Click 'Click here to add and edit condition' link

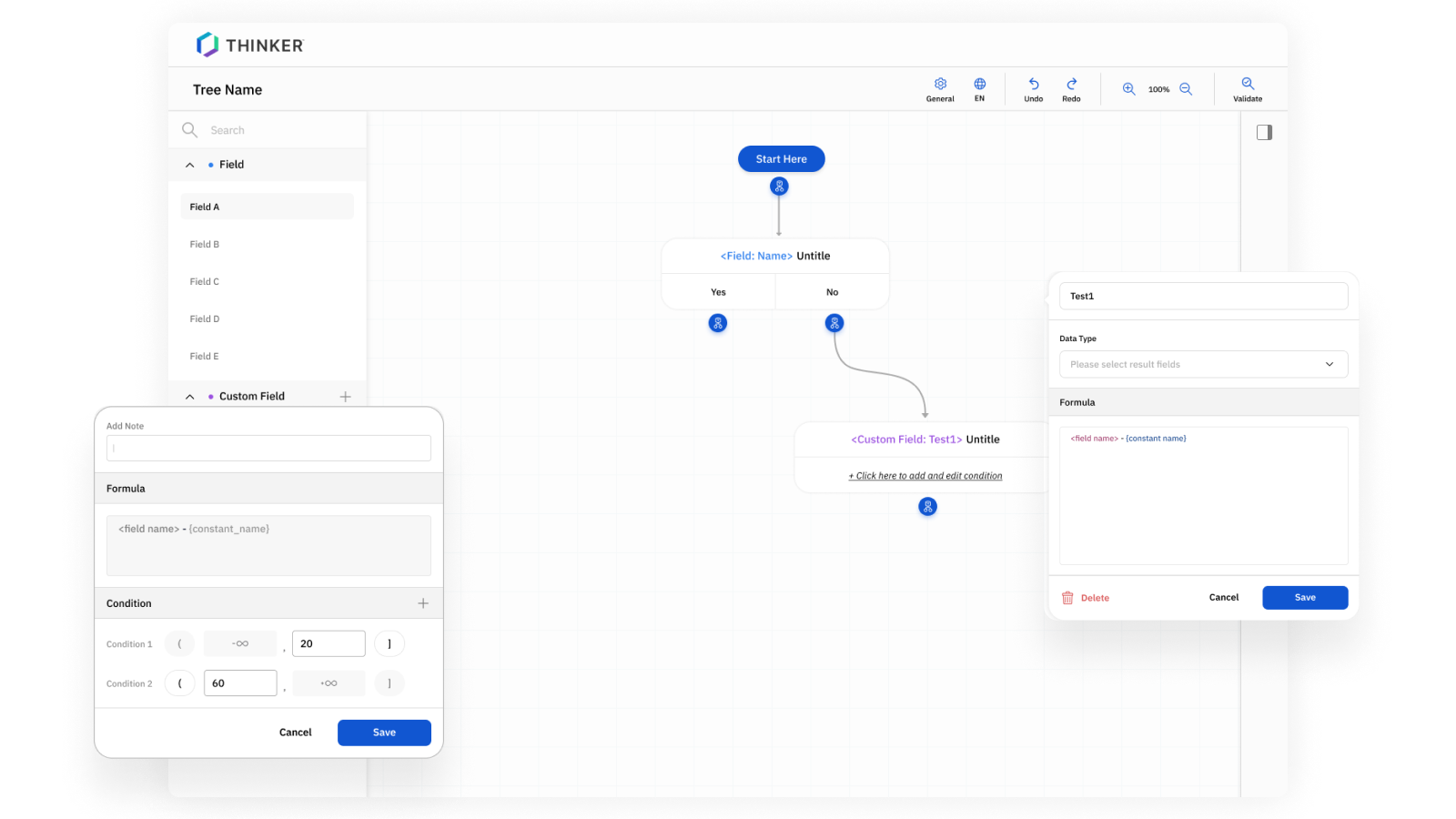coord(925,476)
